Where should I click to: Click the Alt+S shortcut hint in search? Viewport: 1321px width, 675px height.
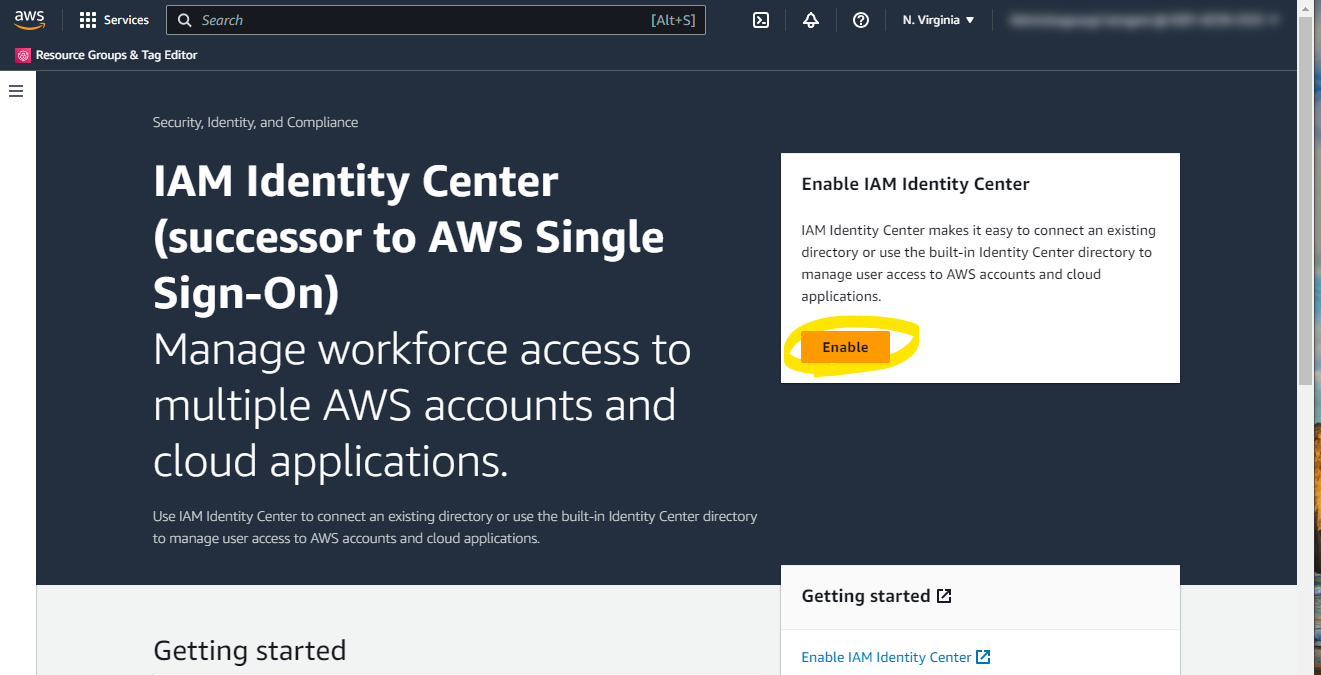point(672,20)
